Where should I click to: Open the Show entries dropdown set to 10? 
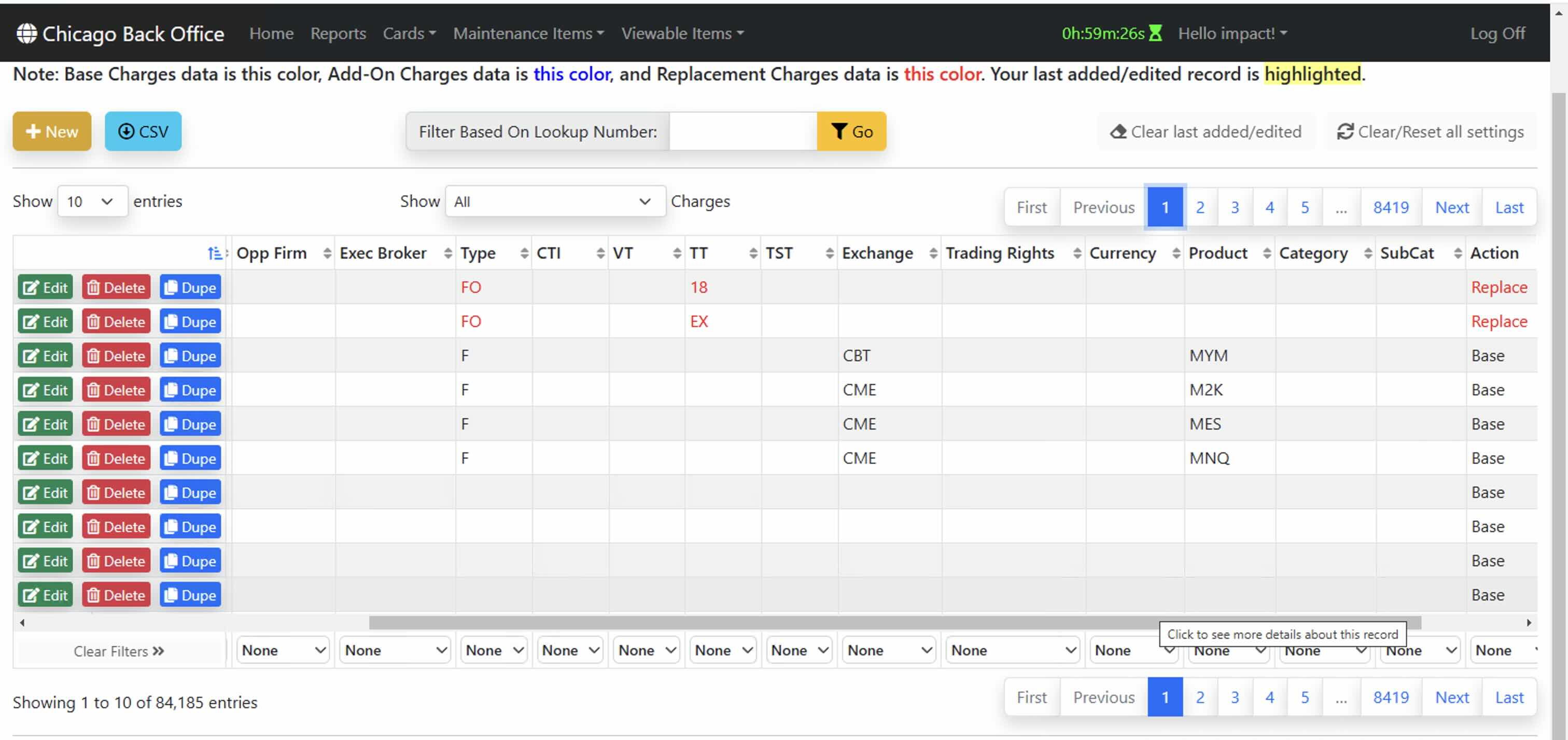point(92,201)
